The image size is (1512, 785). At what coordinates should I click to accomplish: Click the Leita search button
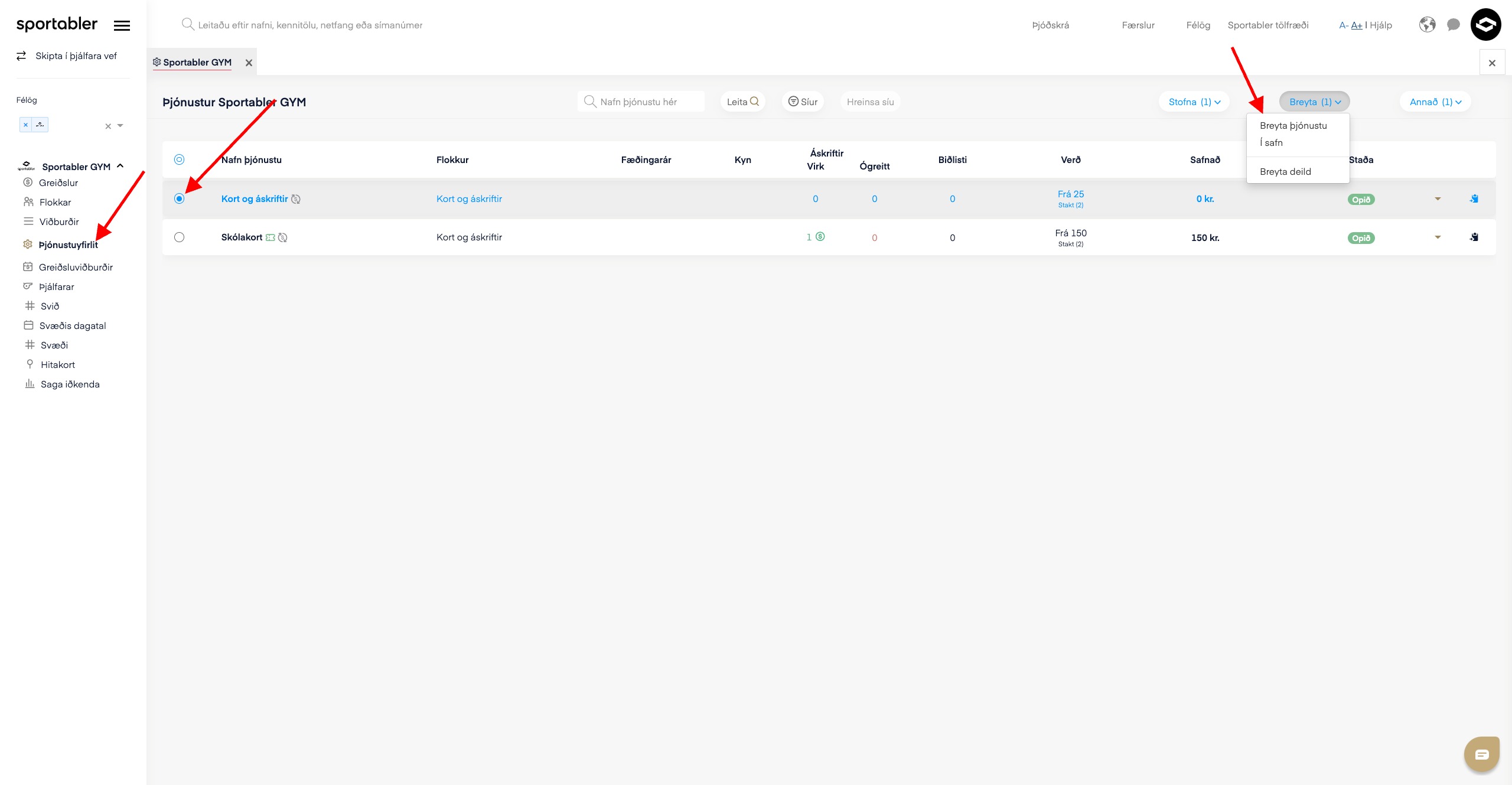pos(742,102)
